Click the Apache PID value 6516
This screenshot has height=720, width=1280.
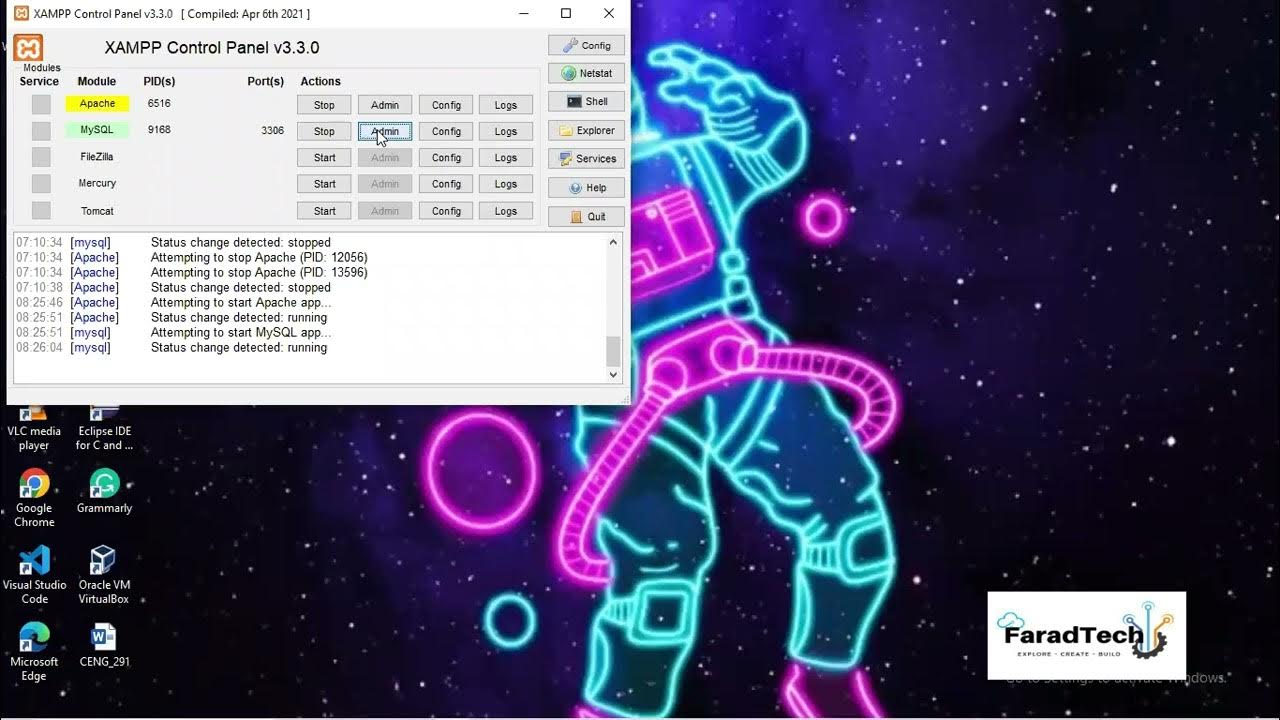pyautogui.click(x=159, y=103)
